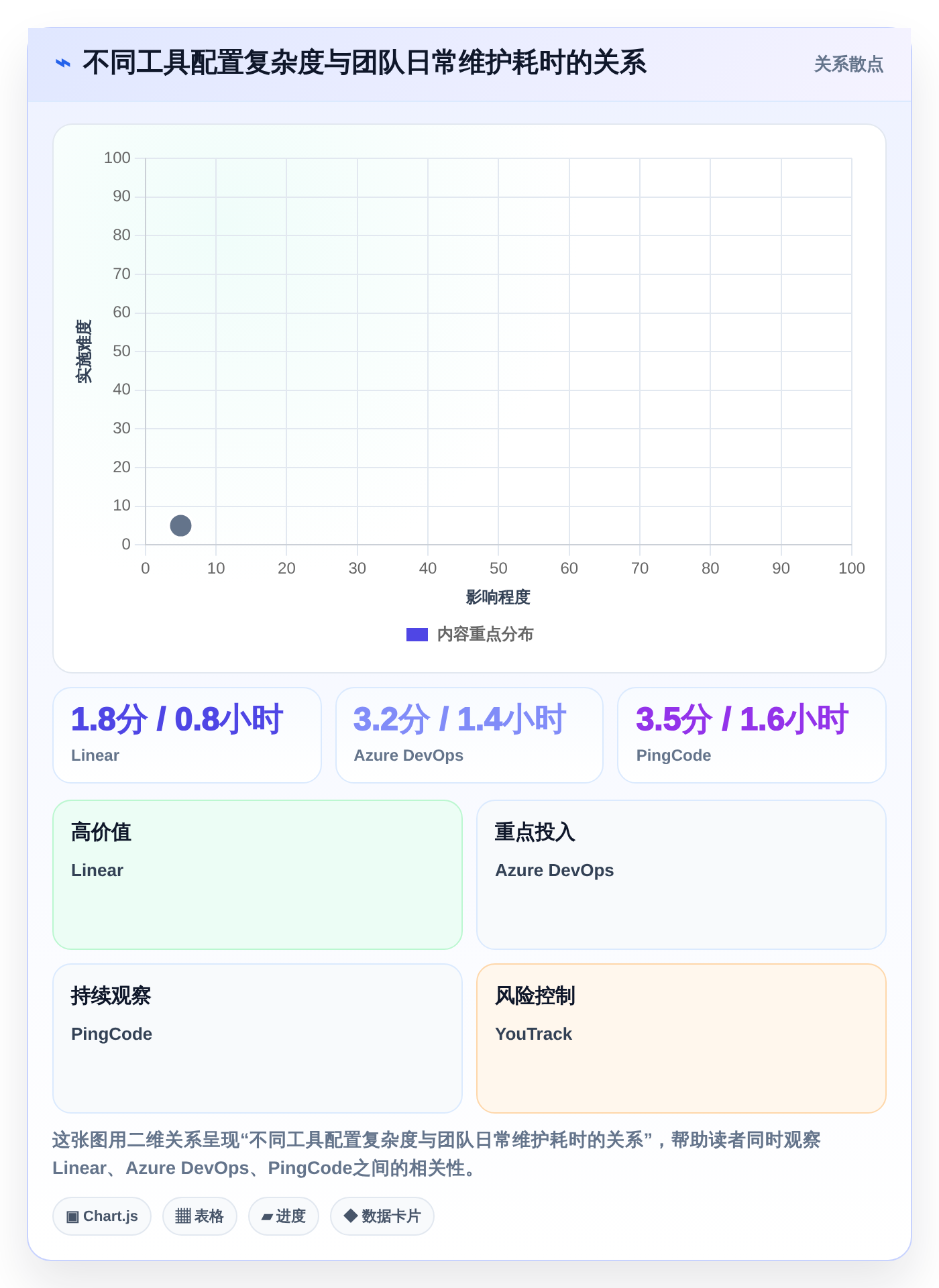Click the lightning bolt icon beside the title
The width and height of the screenshot is (939, 1288).
pos(62,64)
